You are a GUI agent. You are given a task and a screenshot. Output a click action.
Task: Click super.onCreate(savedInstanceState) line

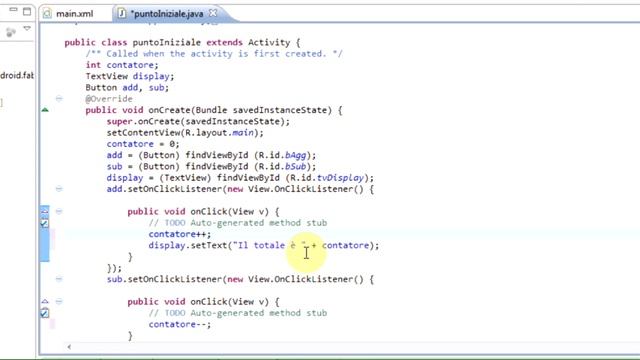pos(198,121)
